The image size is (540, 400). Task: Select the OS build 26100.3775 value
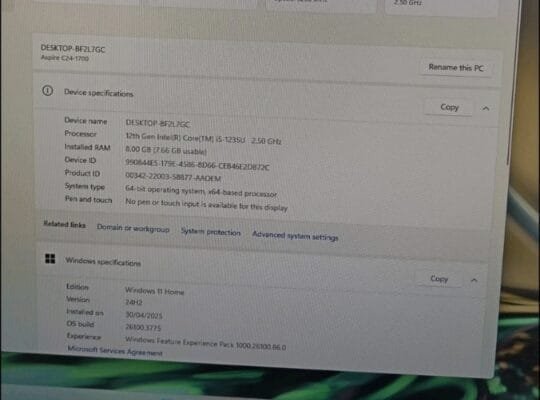pos(143,327)
